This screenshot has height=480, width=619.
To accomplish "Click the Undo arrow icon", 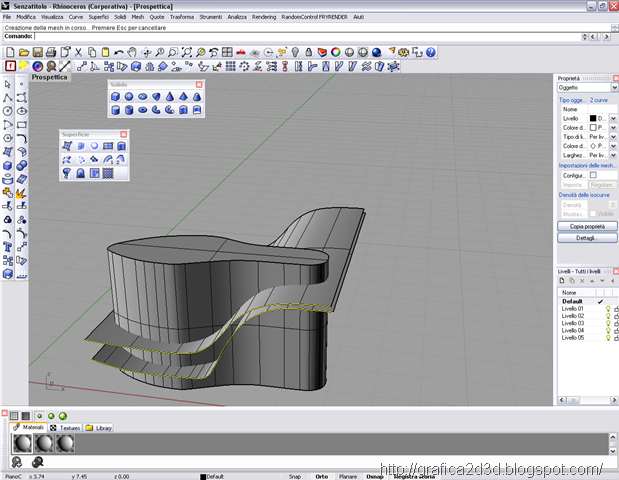I will pyautogui.click(x=118, y=52).
